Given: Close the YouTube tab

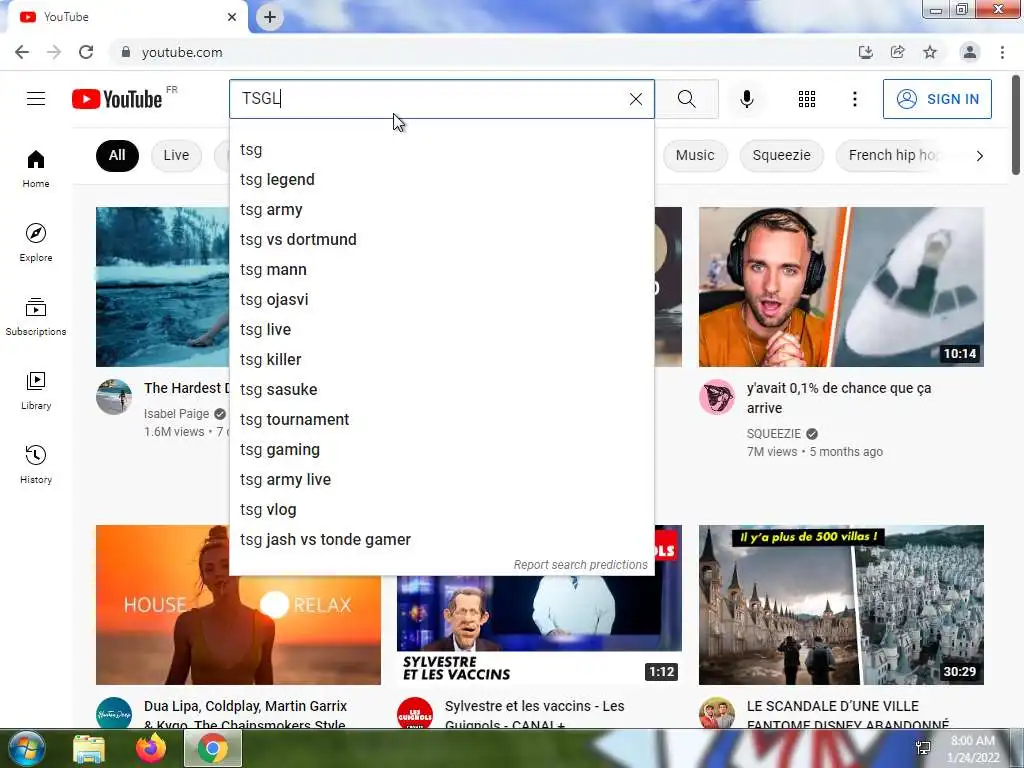Looking at the screenshot, I should click(x=232, y=17).
